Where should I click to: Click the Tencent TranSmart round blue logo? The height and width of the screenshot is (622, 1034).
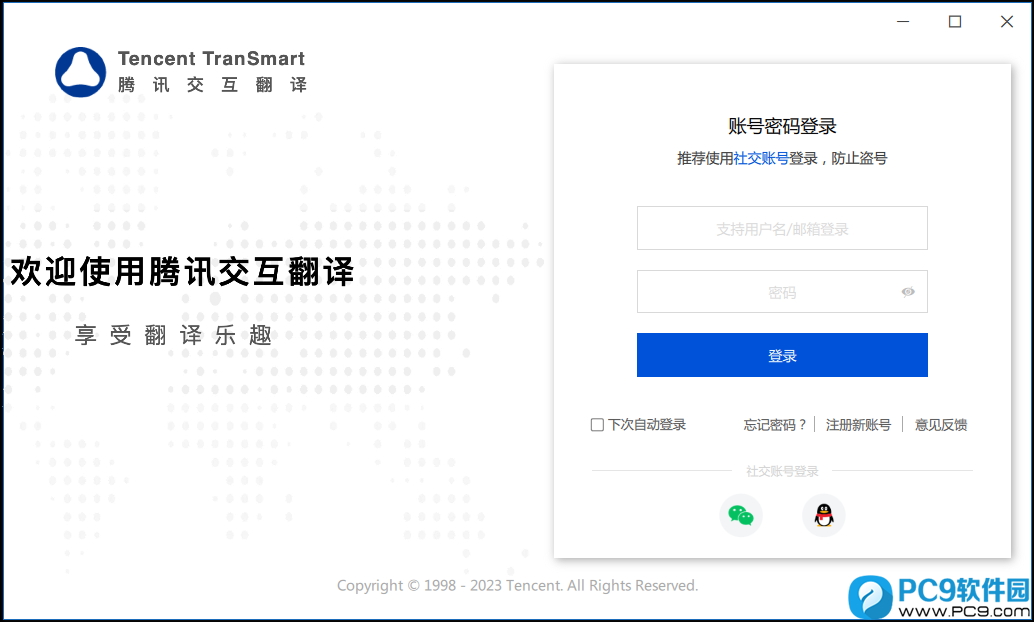tap(80, 72)
